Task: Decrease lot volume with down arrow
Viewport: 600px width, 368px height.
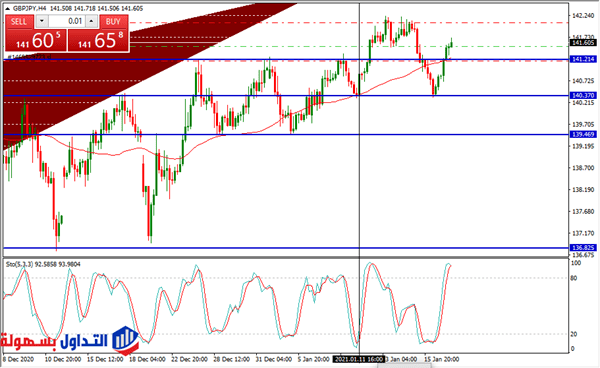Action: 42,21
